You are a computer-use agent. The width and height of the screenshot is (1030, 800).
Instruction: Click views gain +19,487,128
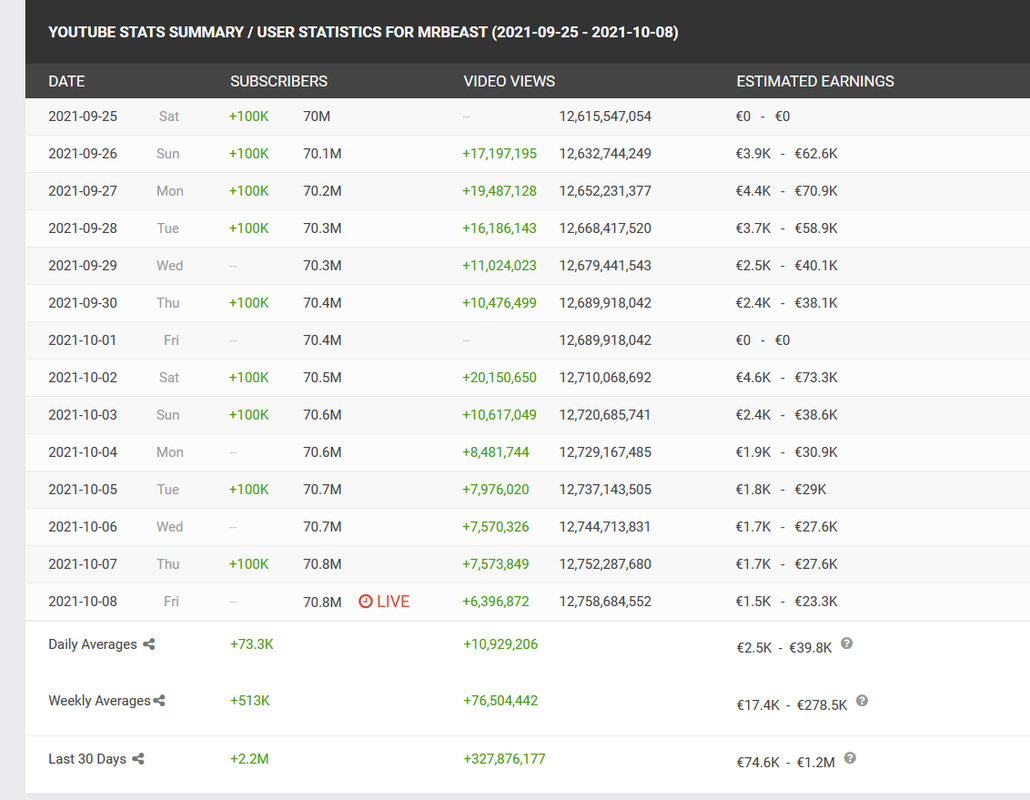click(499, 191)
